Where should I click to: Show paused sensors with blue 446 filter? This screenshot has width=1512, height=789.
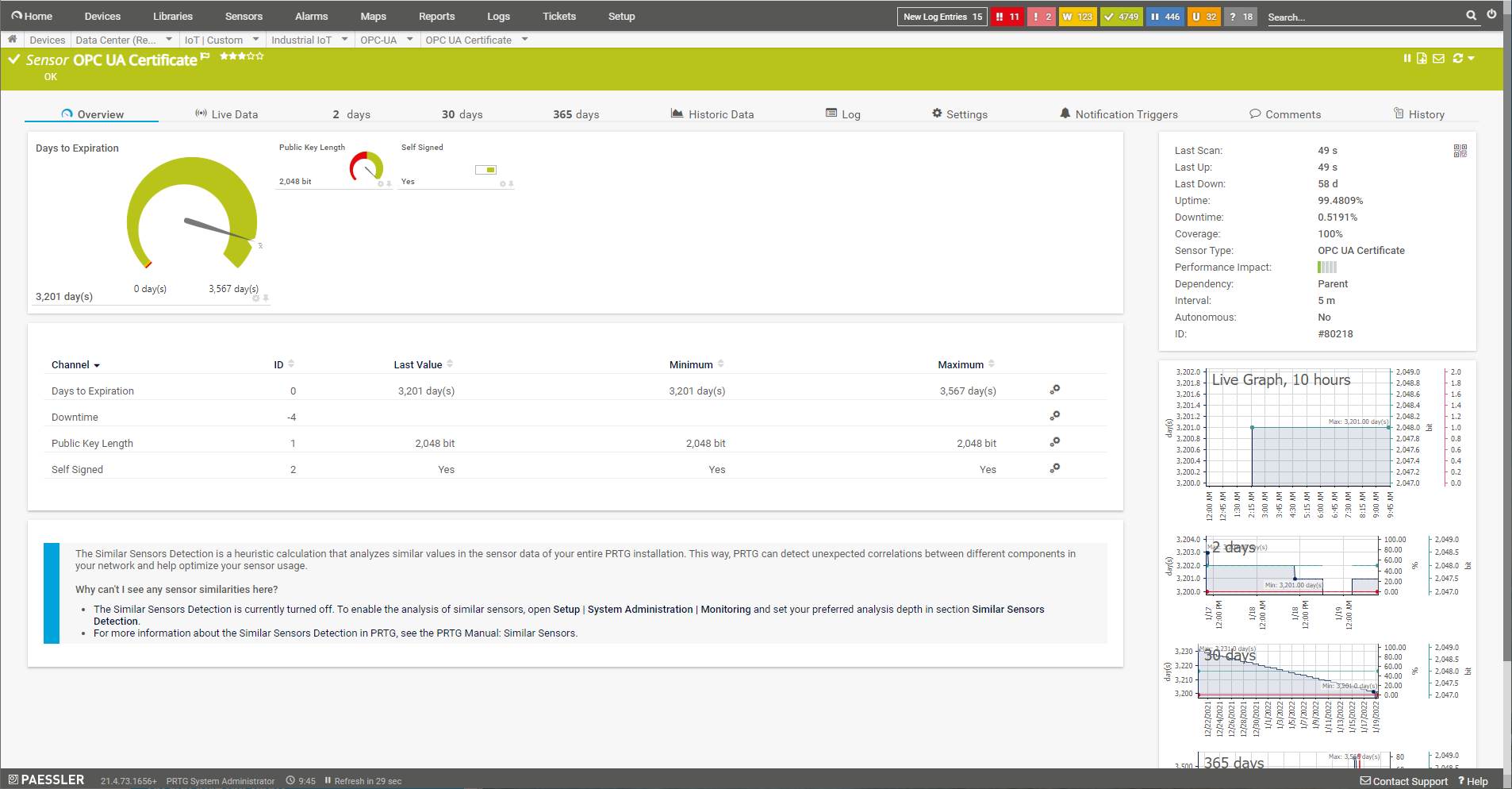[x=1165, y=17]
